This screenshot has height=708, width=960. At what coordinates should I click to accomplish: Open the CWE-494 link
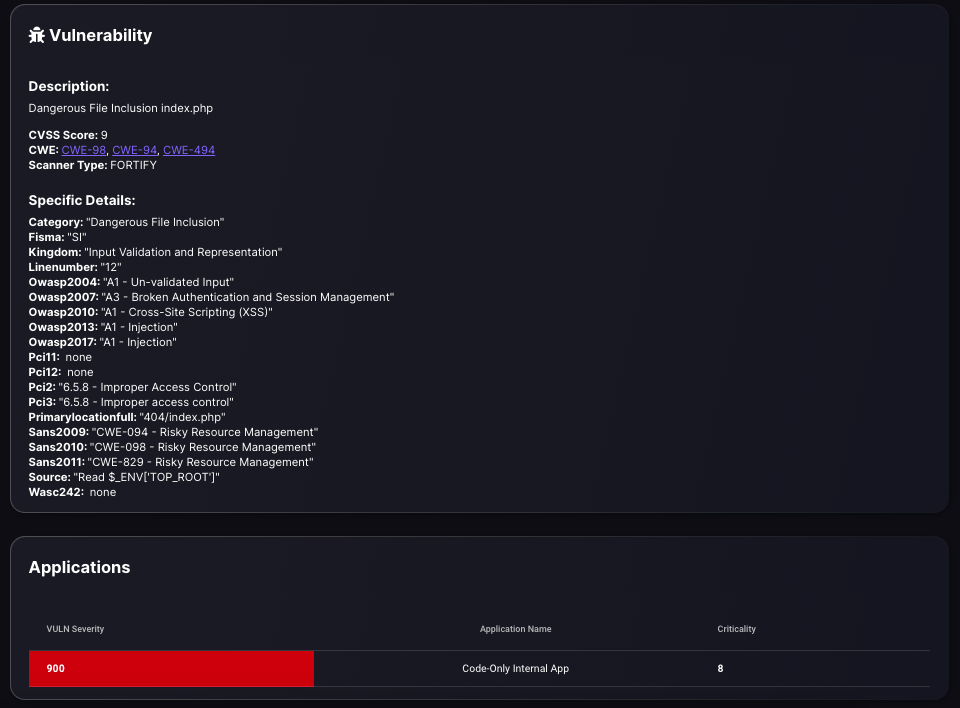coord(189,150)
